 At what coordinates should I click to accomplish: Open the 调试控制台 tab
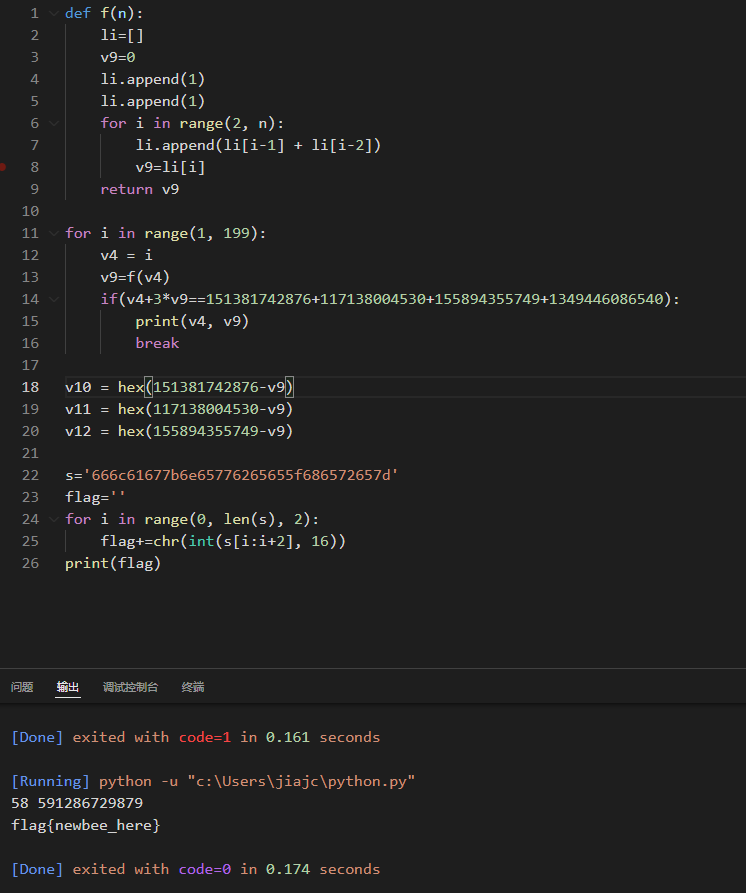[x=130, y=688]
